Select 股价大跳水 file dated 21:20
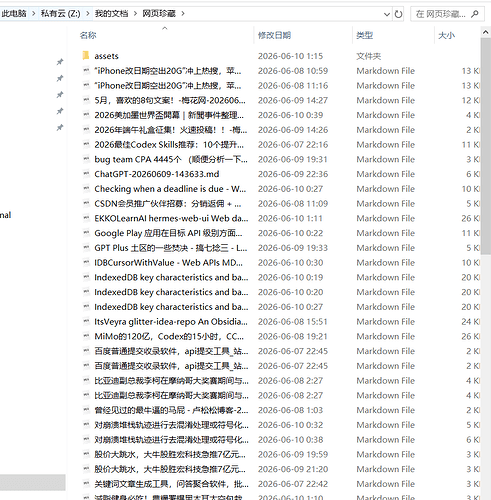Screen dimensions: 491x500 point(170,469)
